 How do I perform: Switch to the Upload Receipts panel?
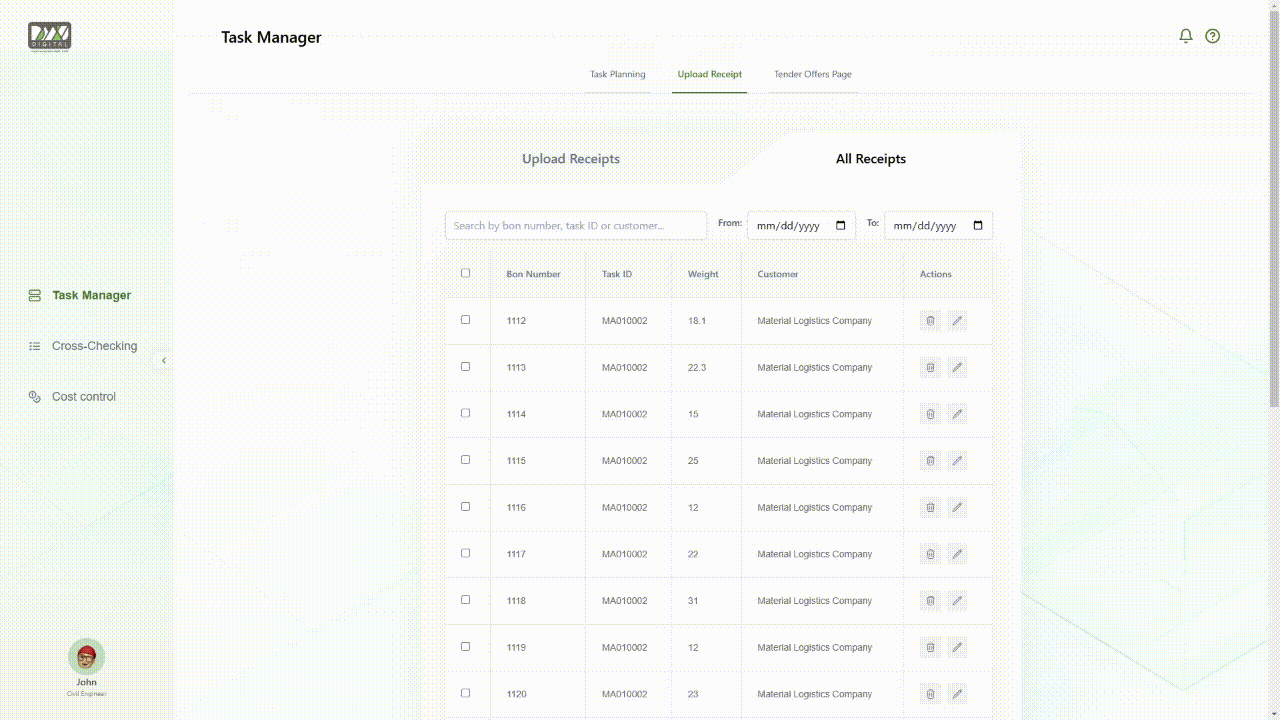coord(570,159)
